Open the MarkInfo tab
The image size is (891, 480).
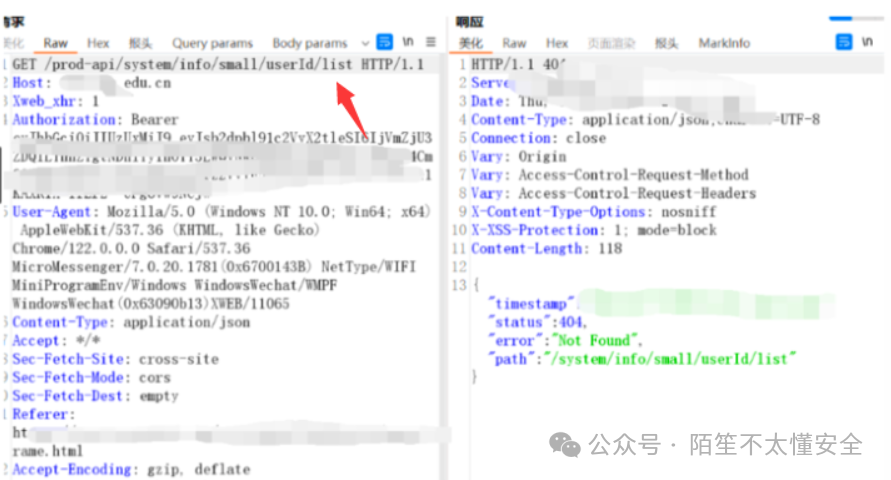pos(724,43)
